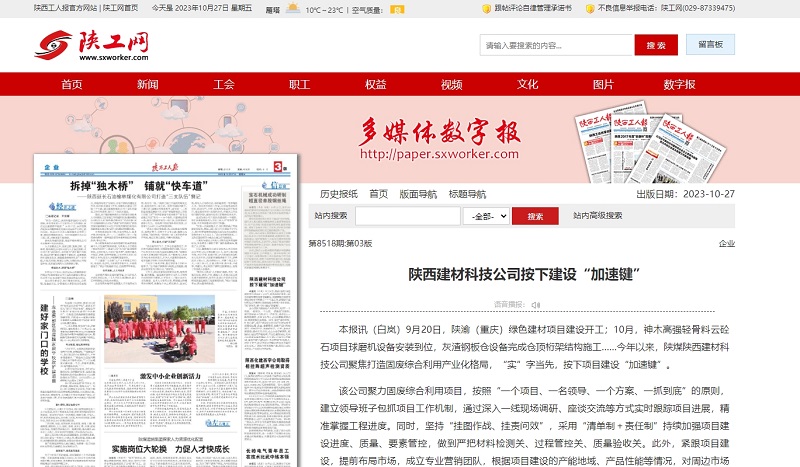Expand the -全部- dropdown
This screenshot has height=467, width=800.
pyautogui.click(x=486, y=216)
